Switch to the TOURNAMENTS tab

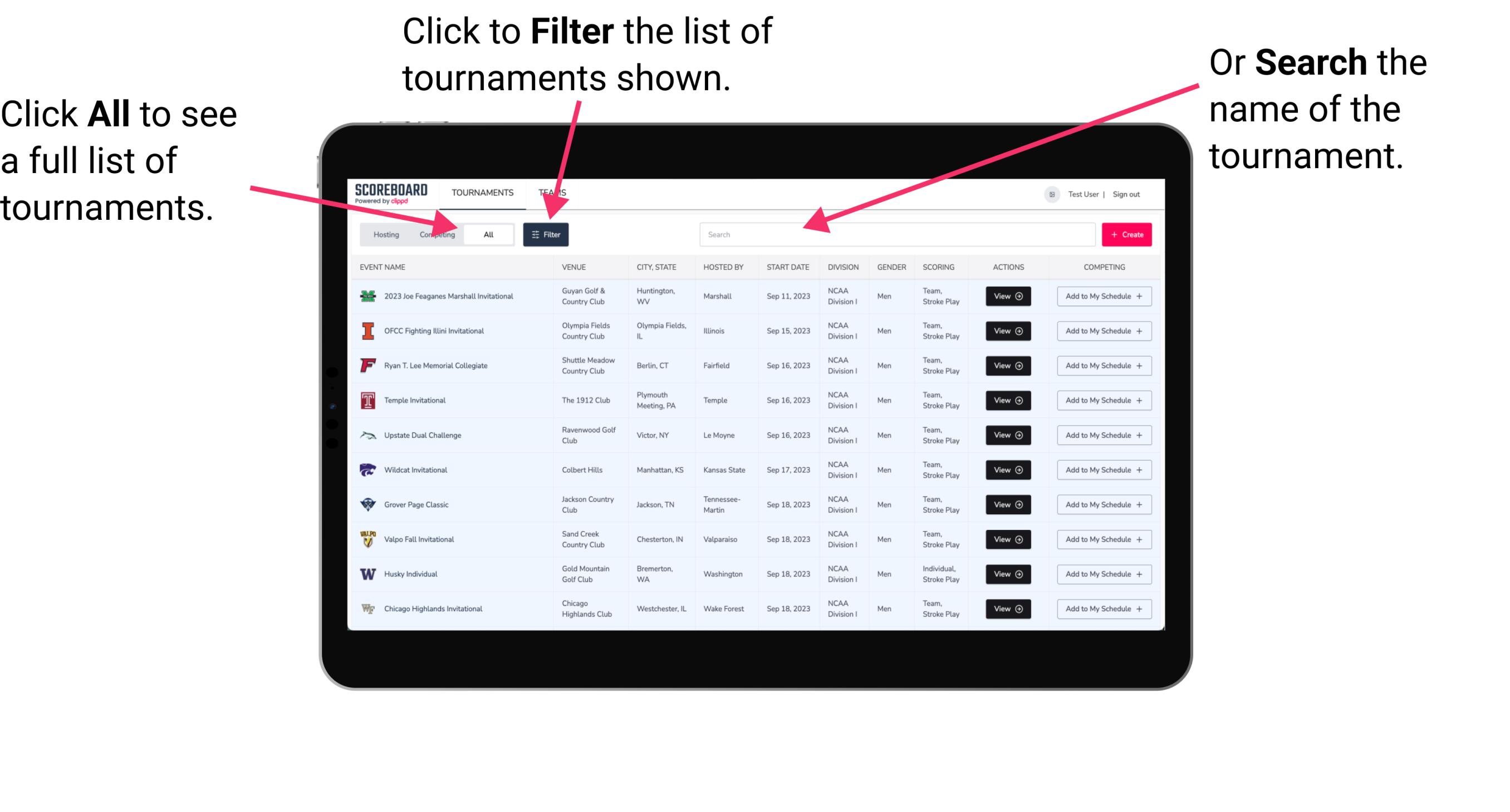click(481, 192)
